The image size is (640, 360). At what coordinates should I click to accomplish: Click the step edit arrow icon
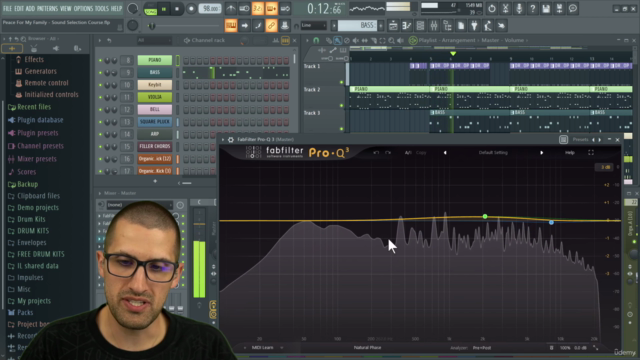[x=244, y=26]
